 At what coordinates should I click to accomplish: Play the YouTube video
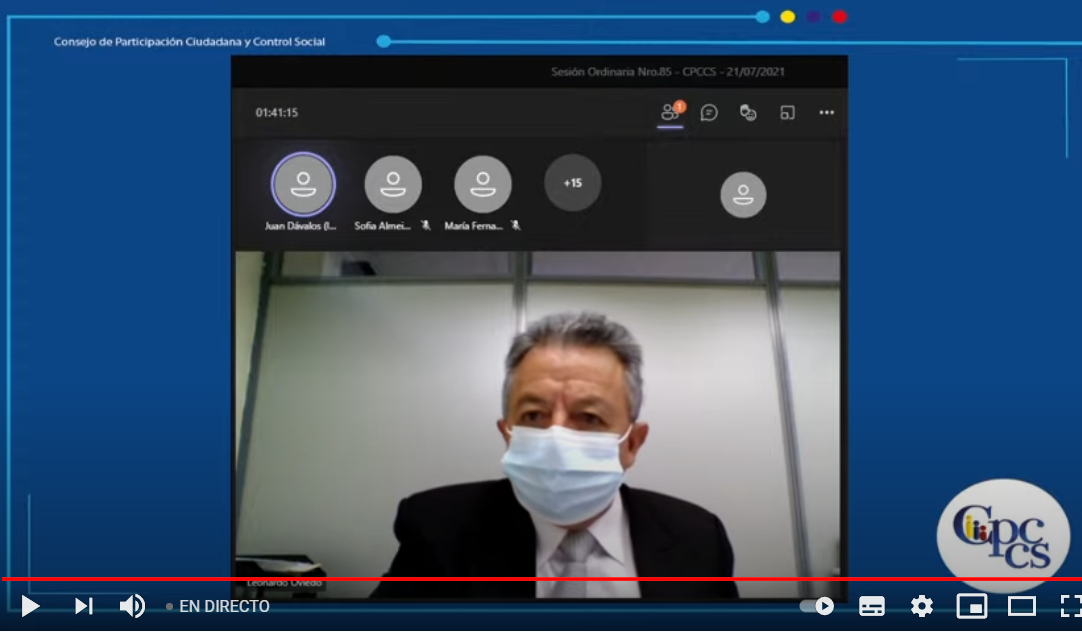click(x=30, y=606)
